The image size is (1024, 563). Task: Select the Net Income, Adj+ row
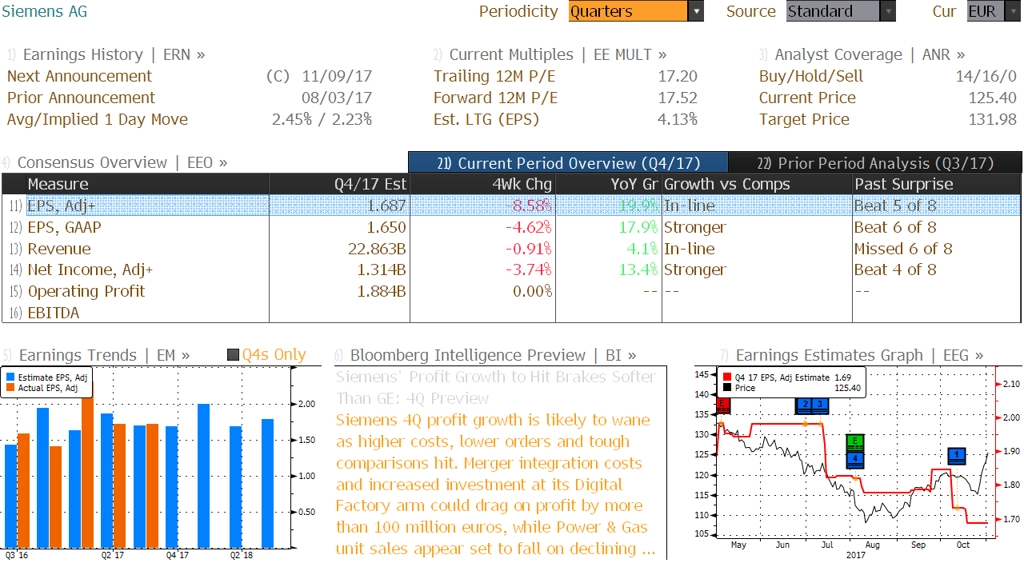click(511, 270)
